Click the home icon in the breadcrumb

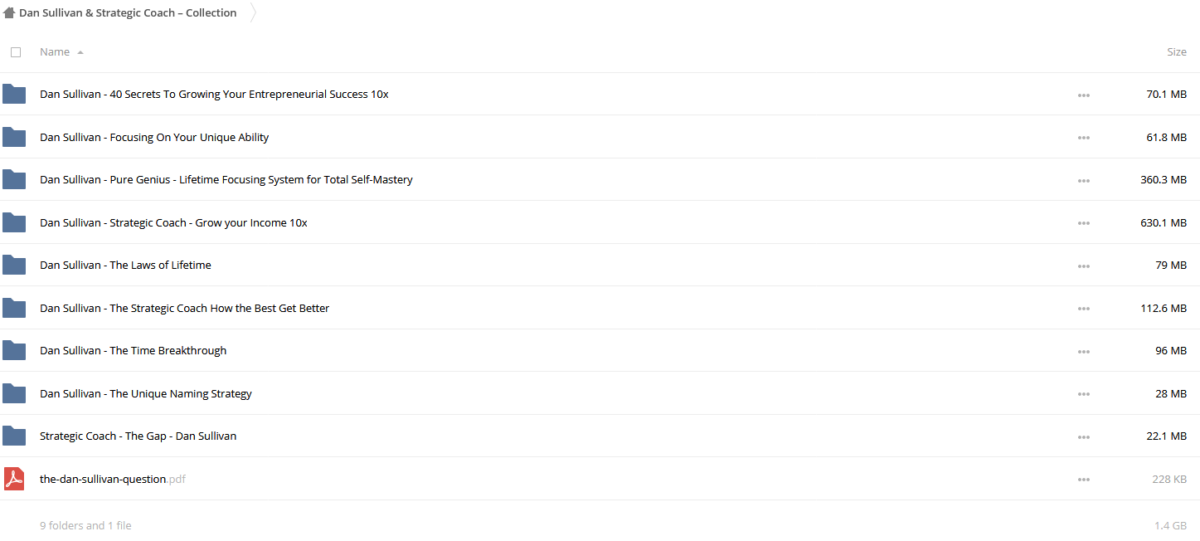(x=9, y=13)
